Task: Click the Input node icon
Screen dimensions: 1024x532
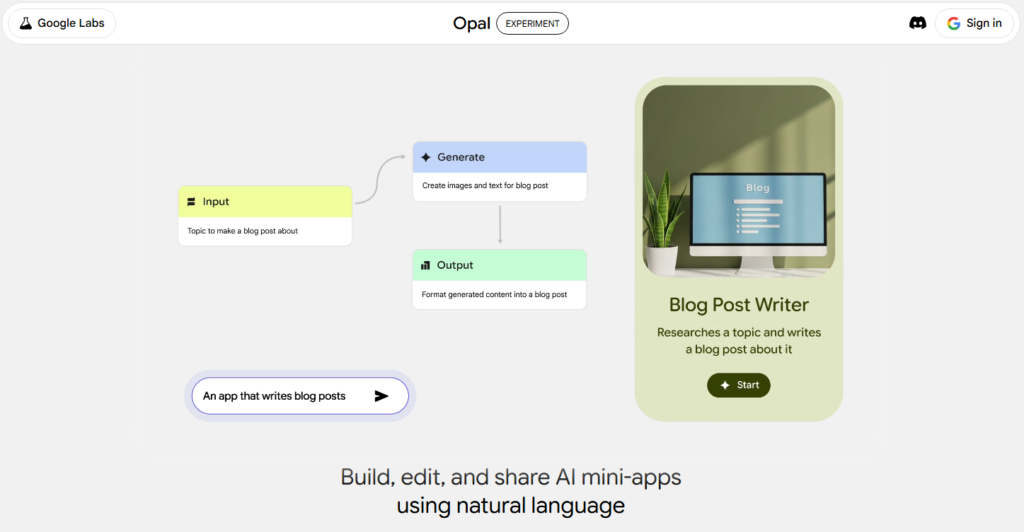Action: pos(191,202)
